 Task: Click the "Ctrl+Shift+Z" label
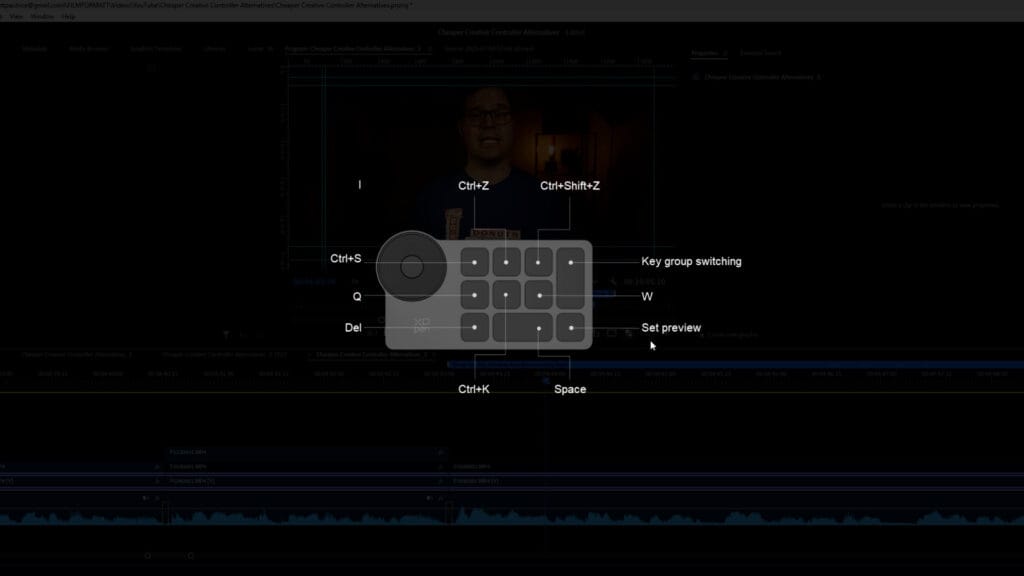(569, 185)
